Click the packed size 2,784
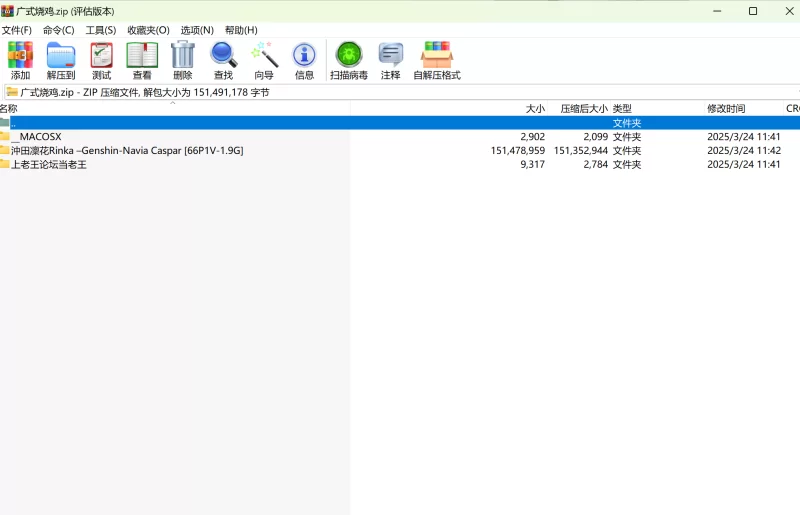 [x=596, y=164]
